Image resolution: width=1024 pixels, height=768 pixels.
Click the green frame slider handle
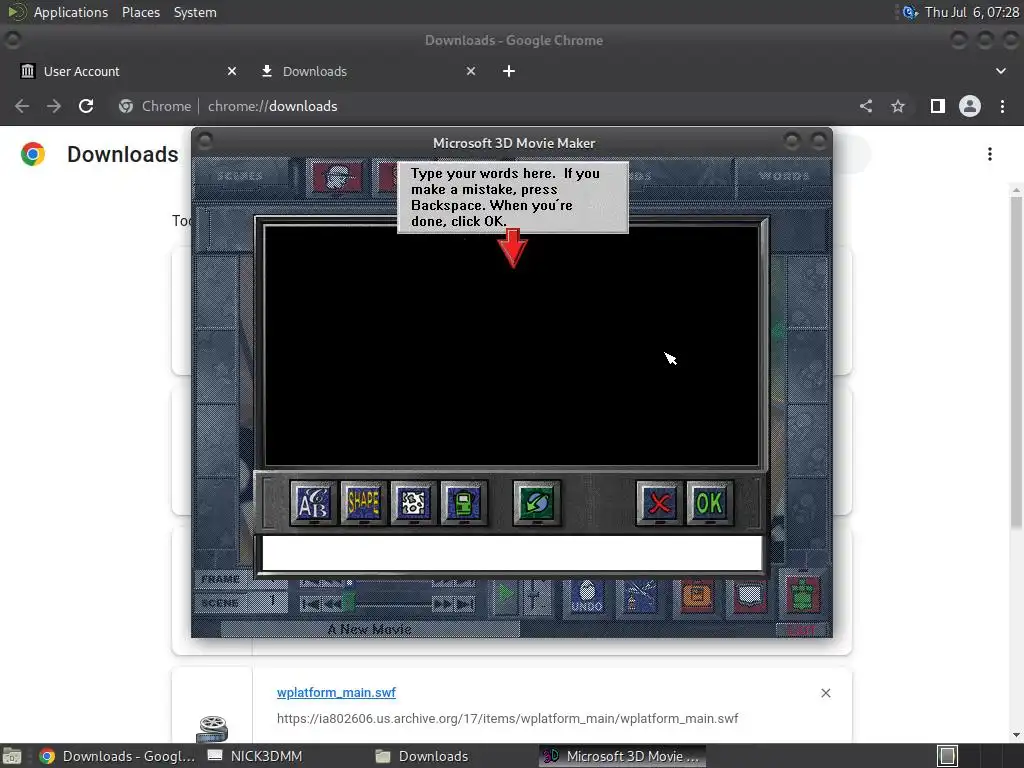pos(349,600)
